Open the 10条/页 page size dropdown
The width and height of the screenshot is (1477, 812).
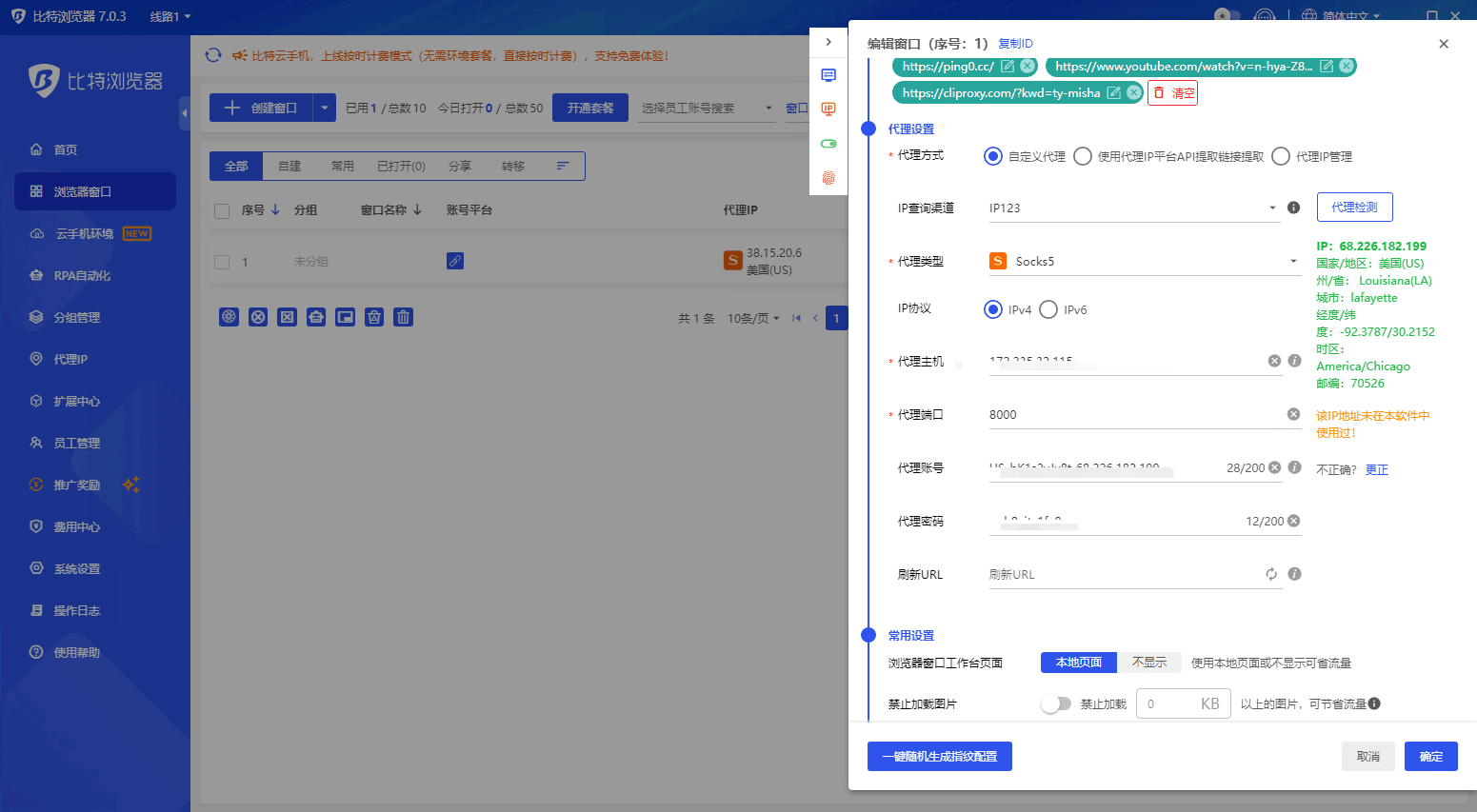(x=753, y=318)
